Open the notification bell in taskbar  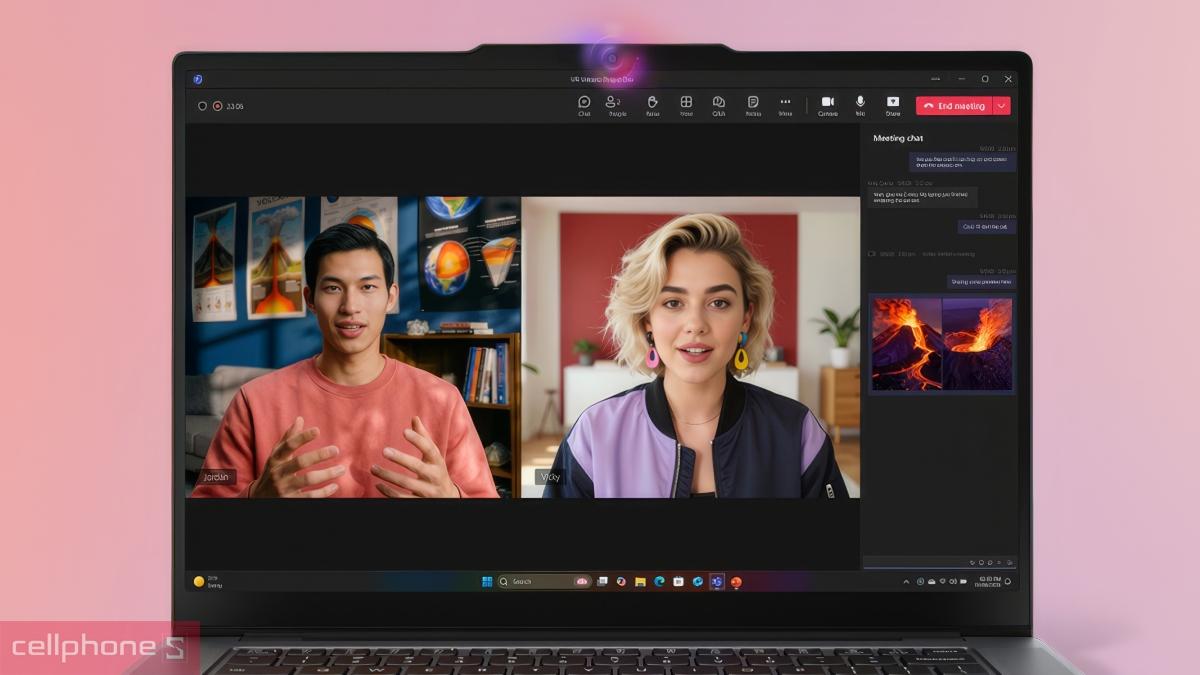(1008, 581)
